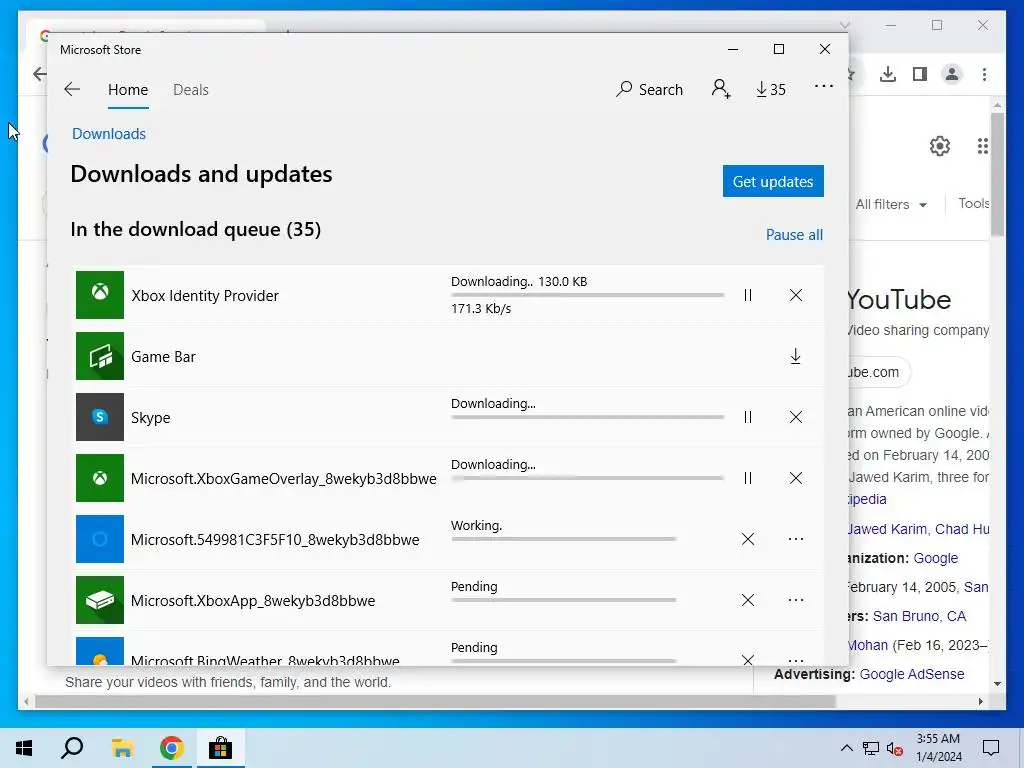Open downloads indicator showing 35
Viewport: 1024px width, 768px height.
pos(771,89)
